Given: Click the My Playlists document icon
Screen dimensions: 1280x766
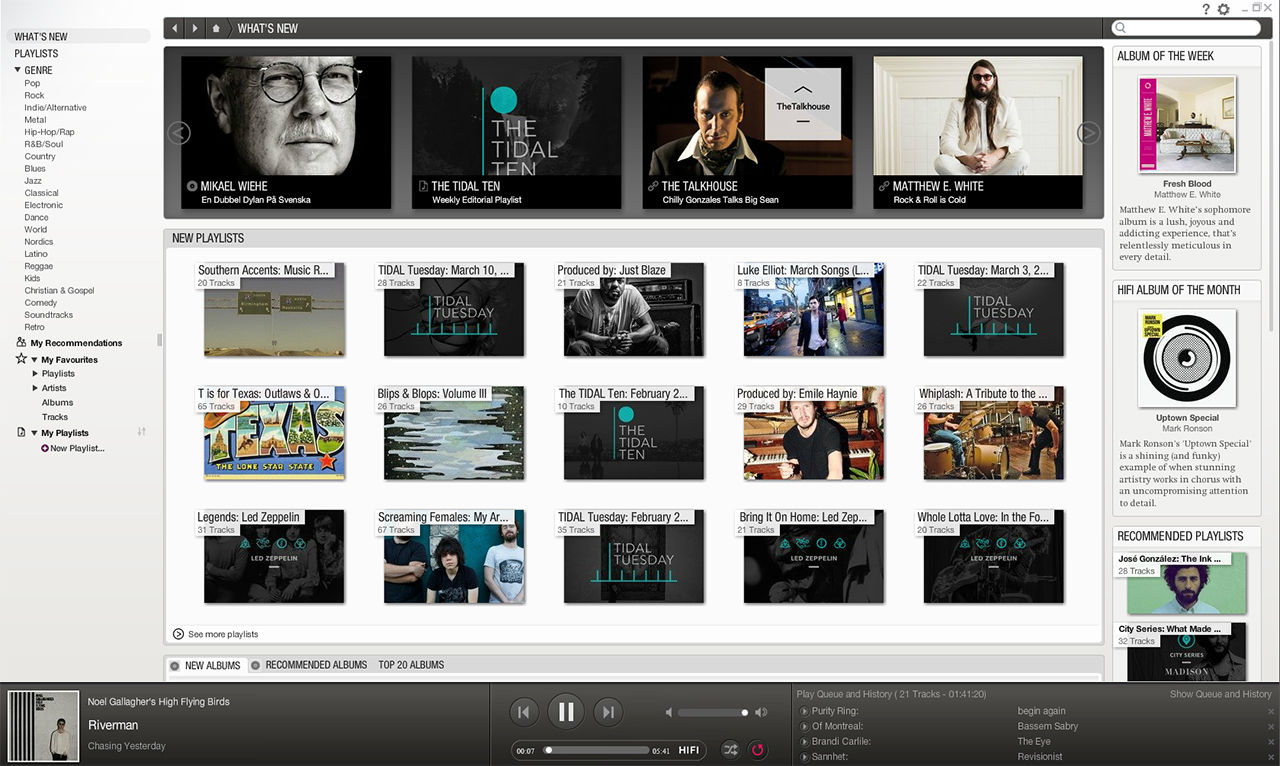Looking at the screenshot, I should (21, 433).
